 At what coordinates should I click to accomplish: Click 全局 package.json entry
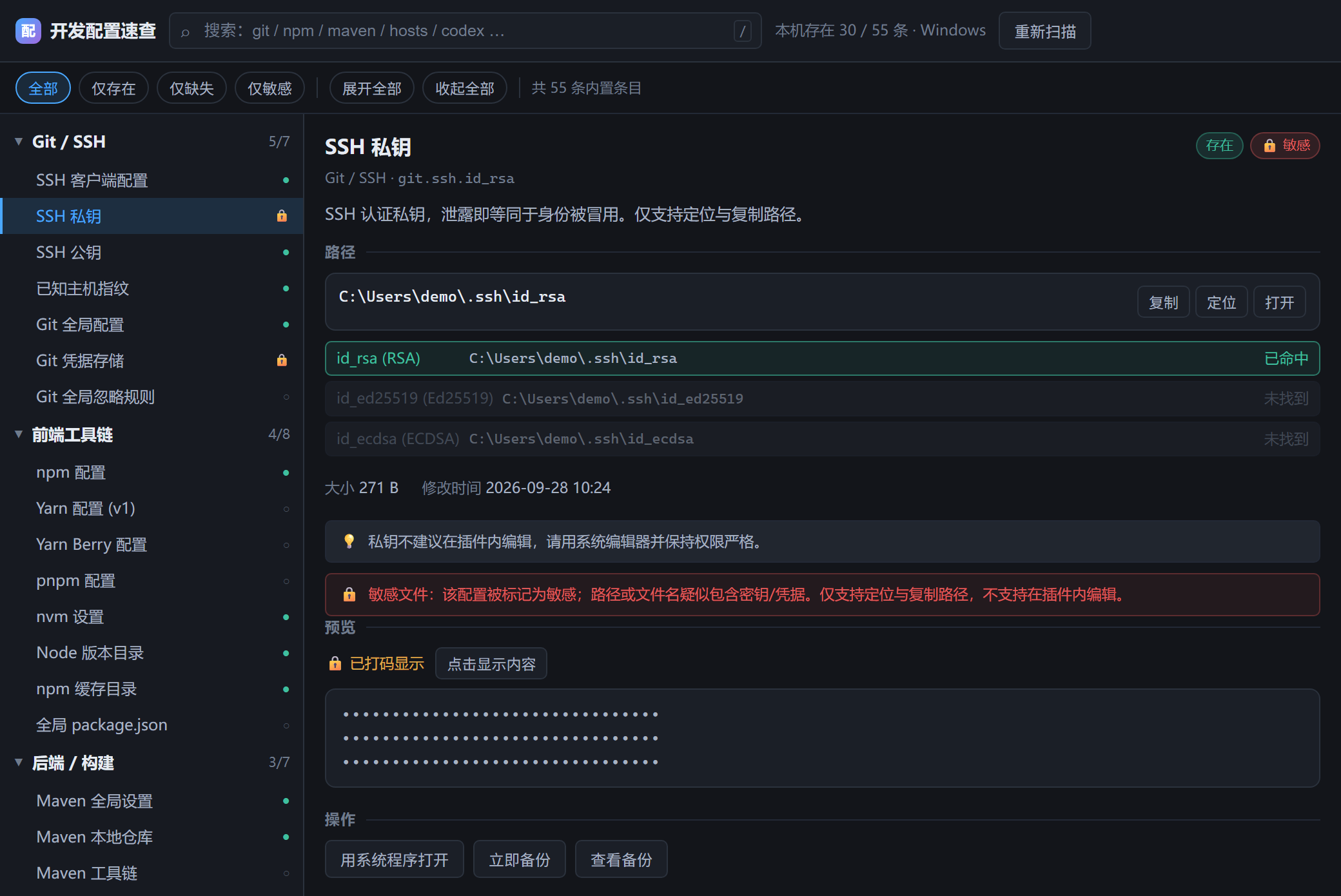point(152,725)
